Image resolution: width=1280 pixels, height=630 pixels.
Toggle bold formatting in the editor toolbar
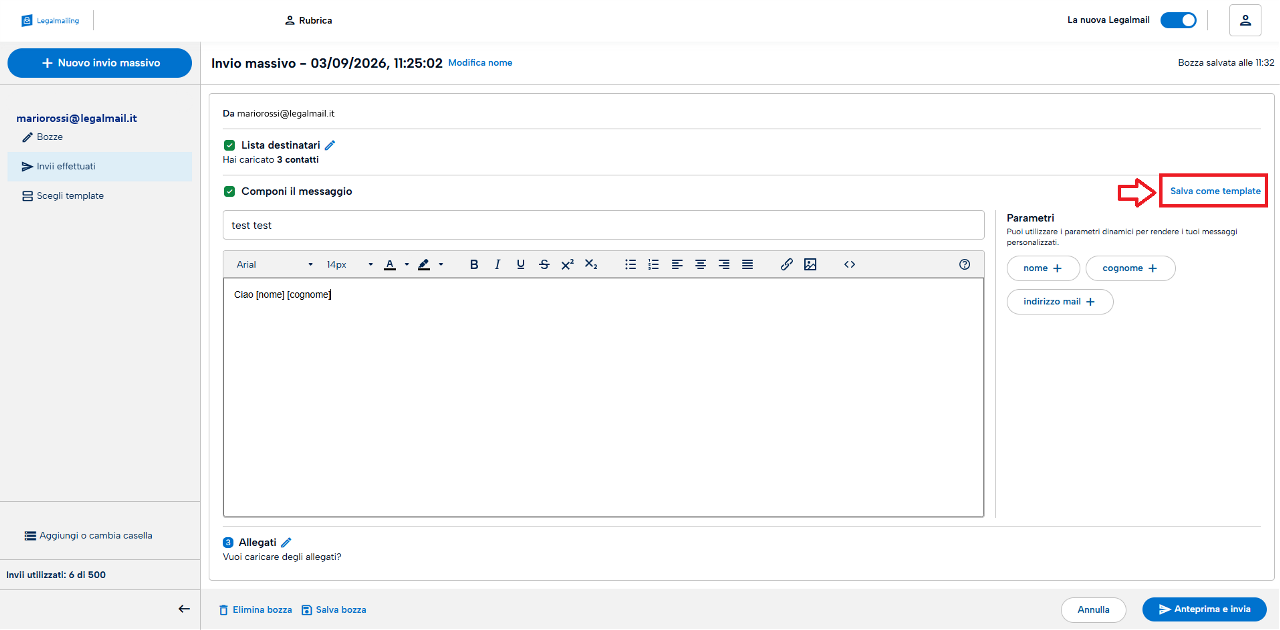474,265
